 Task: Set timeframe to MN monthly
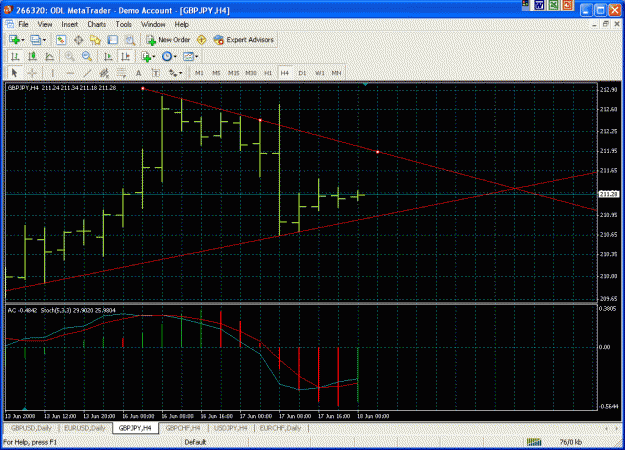tap(336, 73)
